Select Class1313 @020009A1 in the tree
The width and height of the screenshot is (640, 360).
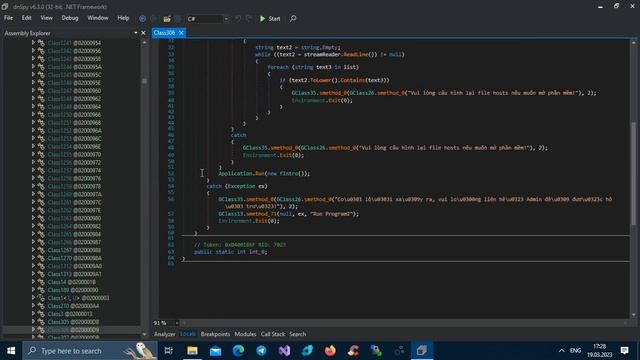pyautogui.click(x=75, y=274)
